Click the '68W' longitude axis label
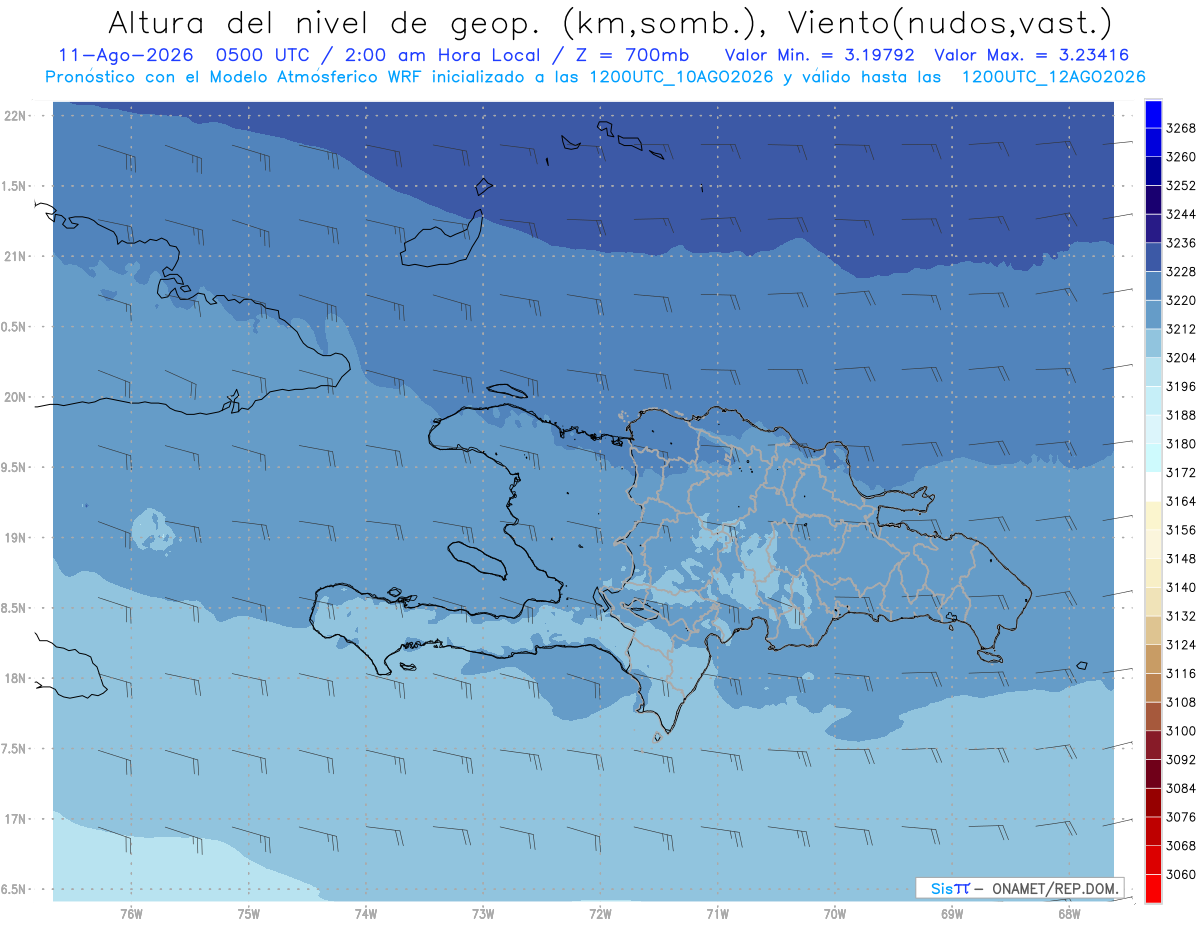The width and height of the screenshot is (1200, 927). point(1069,914)
